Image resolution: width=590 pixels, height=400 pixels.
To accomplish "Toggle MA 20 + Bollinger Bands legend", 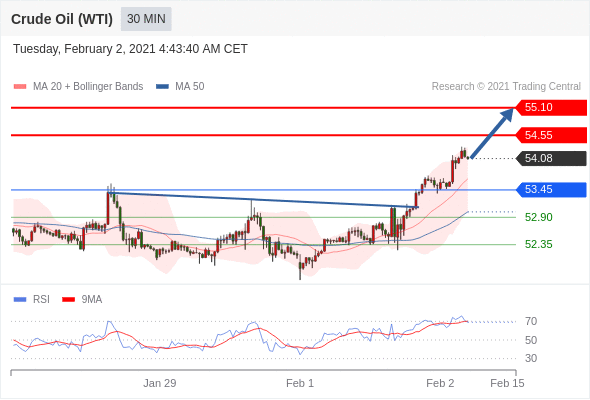I will [x=78, y=87].
